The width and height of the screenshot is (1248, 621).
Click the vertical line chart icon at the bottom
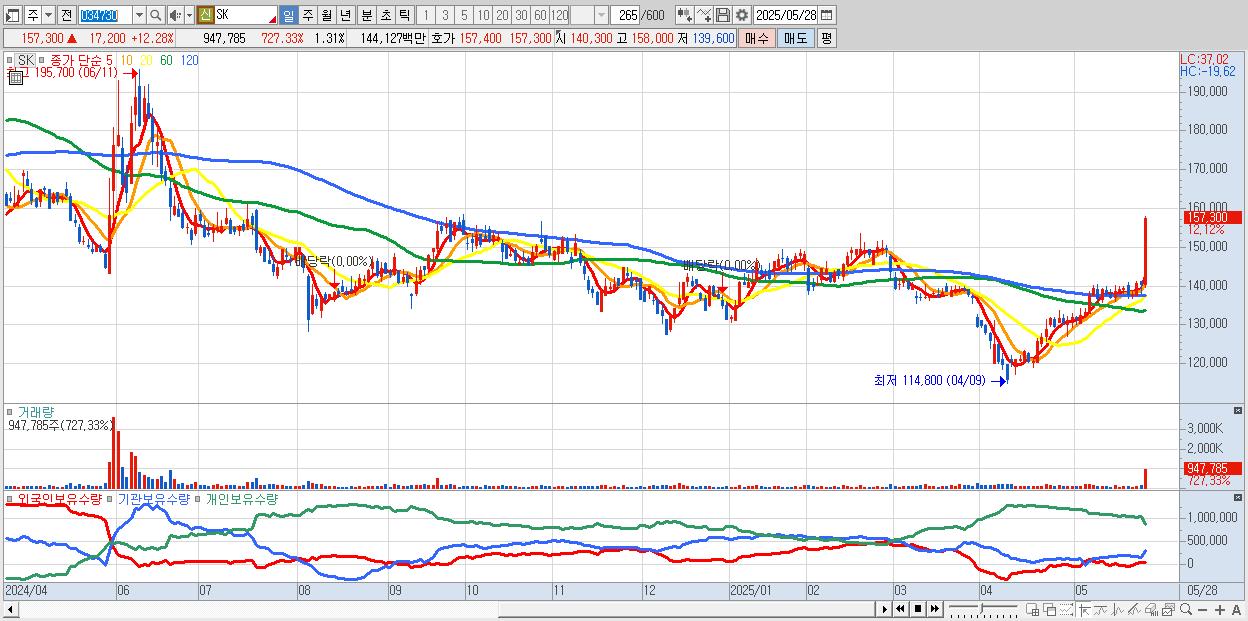pos(1118,609)
